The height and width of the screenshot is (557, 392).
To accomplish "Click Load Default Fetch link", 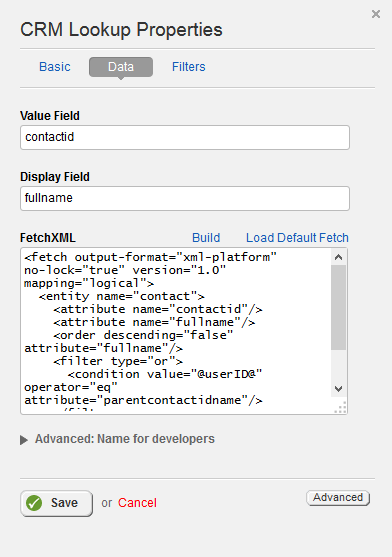I will (x=297, y=238).
